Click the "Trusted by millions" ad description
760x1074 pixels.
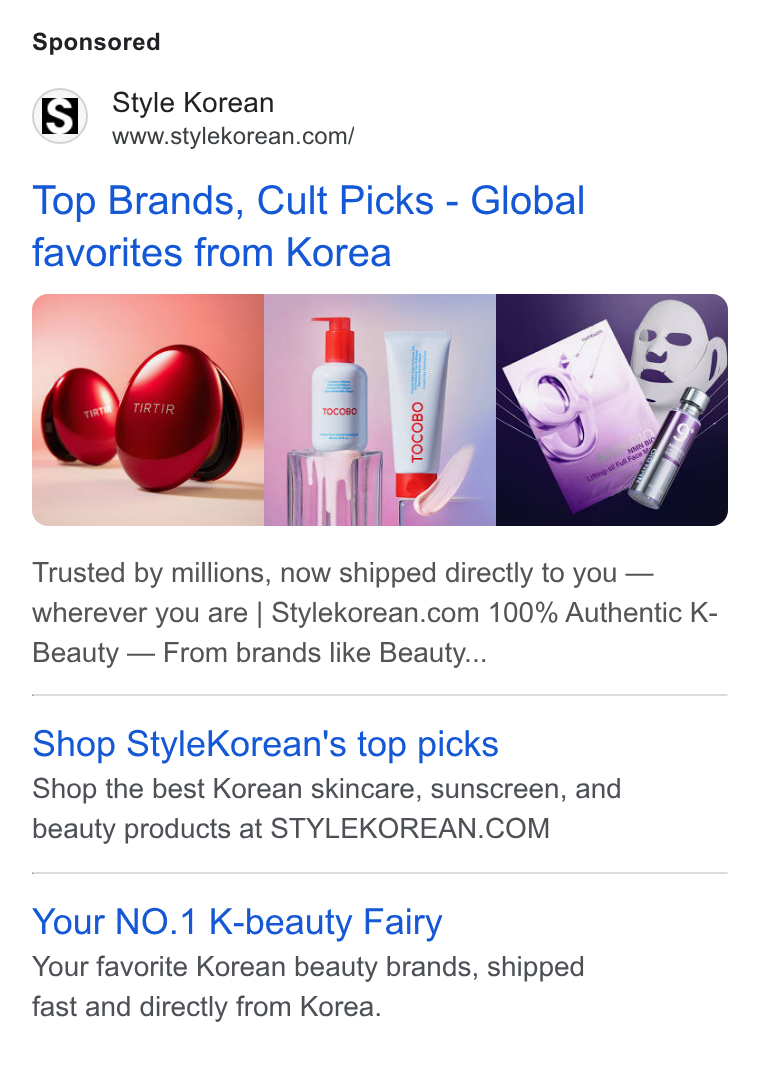[x=375, y=613]
